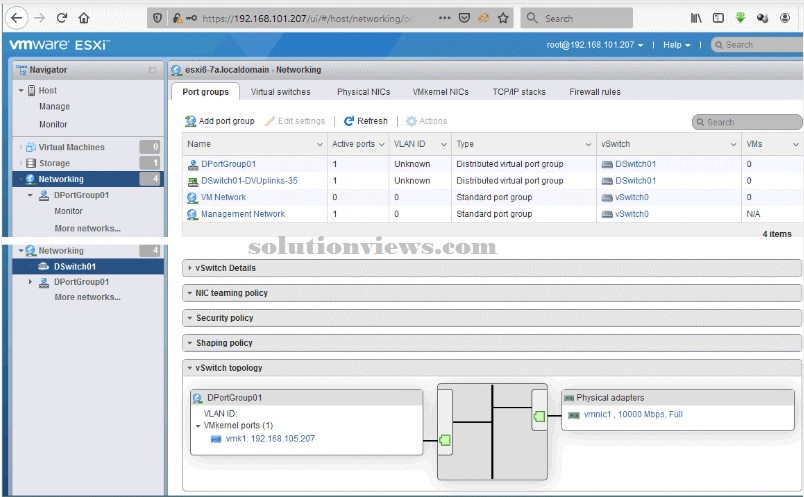This screenshot has height=497, width=804.
Task: Click the ESXi header Search field
Action: click(x=757, y=45)
